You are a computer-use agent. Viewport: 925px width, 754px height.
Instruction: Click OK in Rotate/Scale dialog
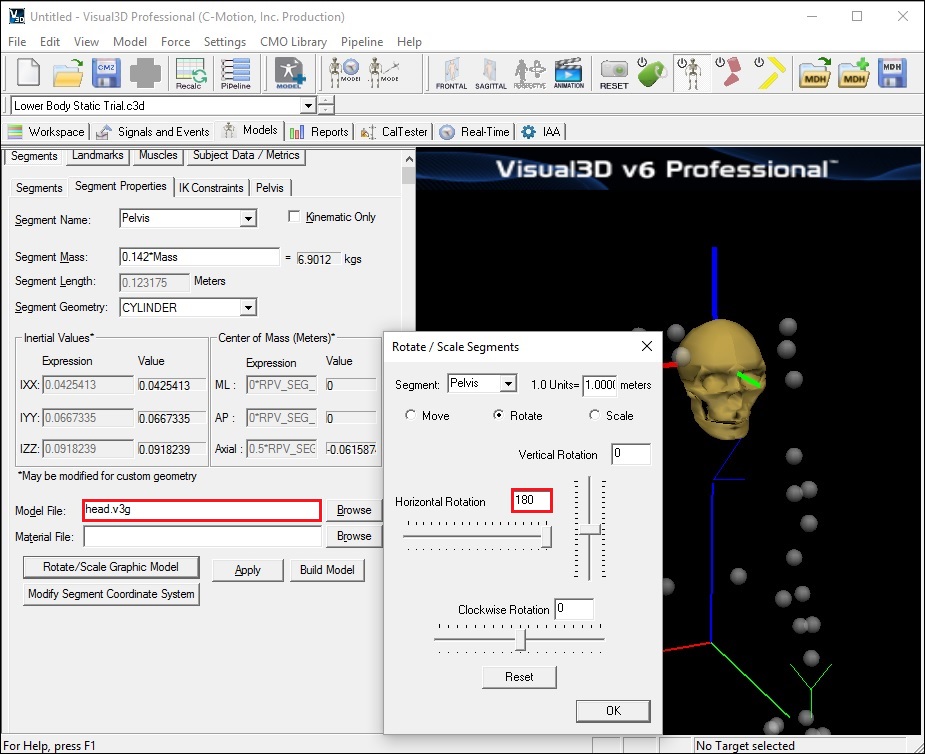(x=614, y=711)
